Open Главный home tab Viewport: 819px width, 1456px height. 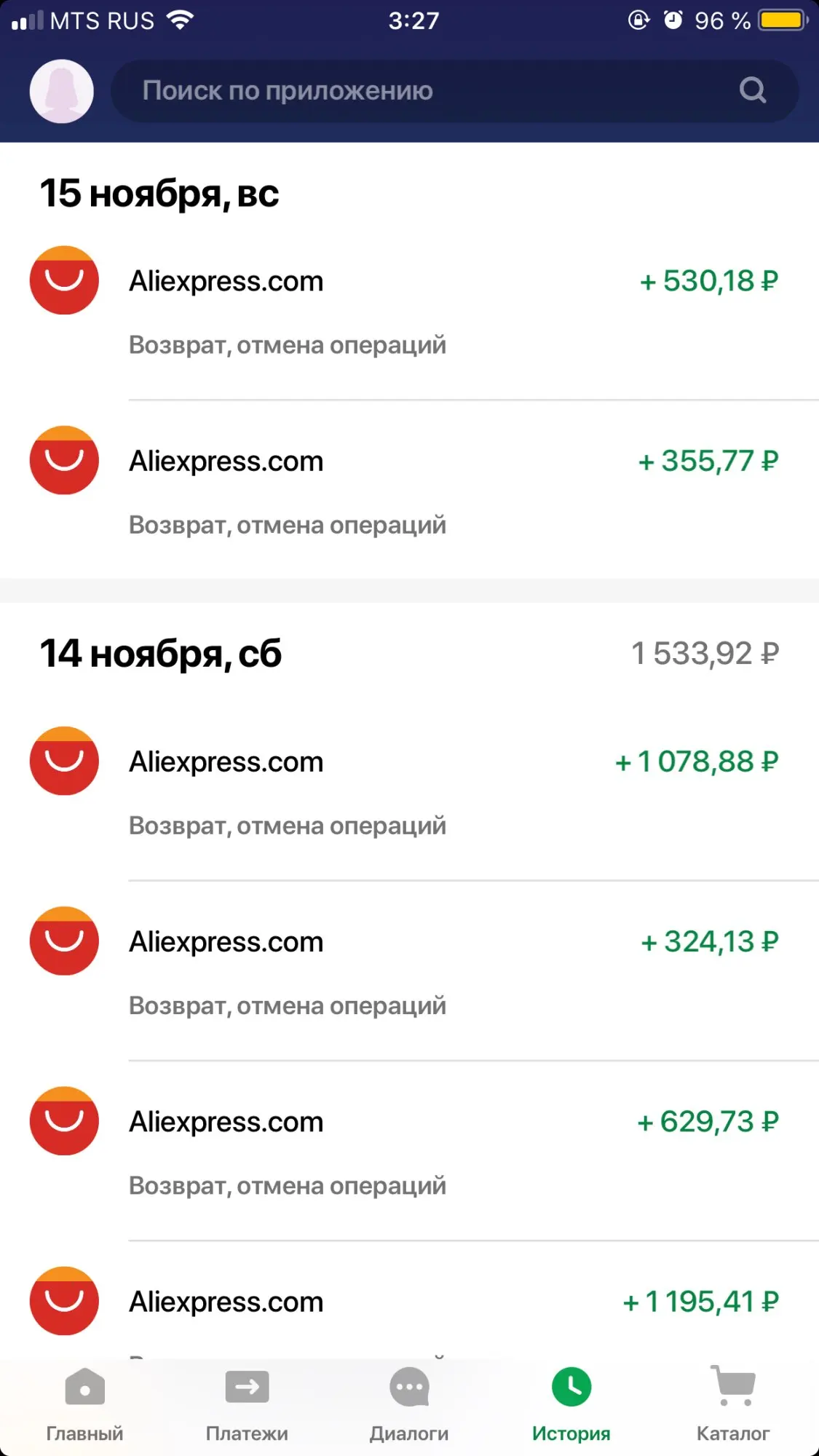point(84,1405)
